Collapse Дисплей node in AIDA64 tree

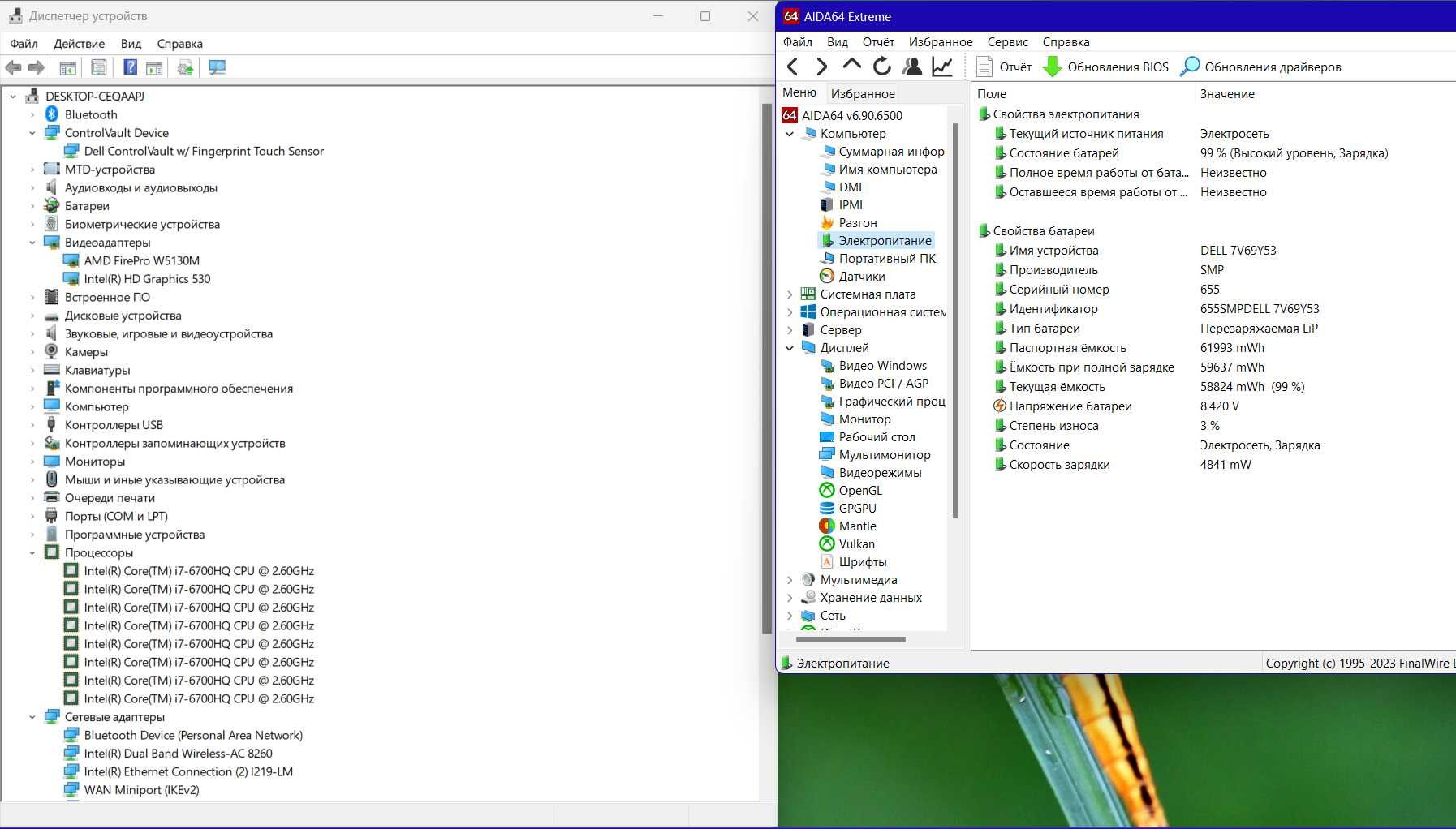790,348
